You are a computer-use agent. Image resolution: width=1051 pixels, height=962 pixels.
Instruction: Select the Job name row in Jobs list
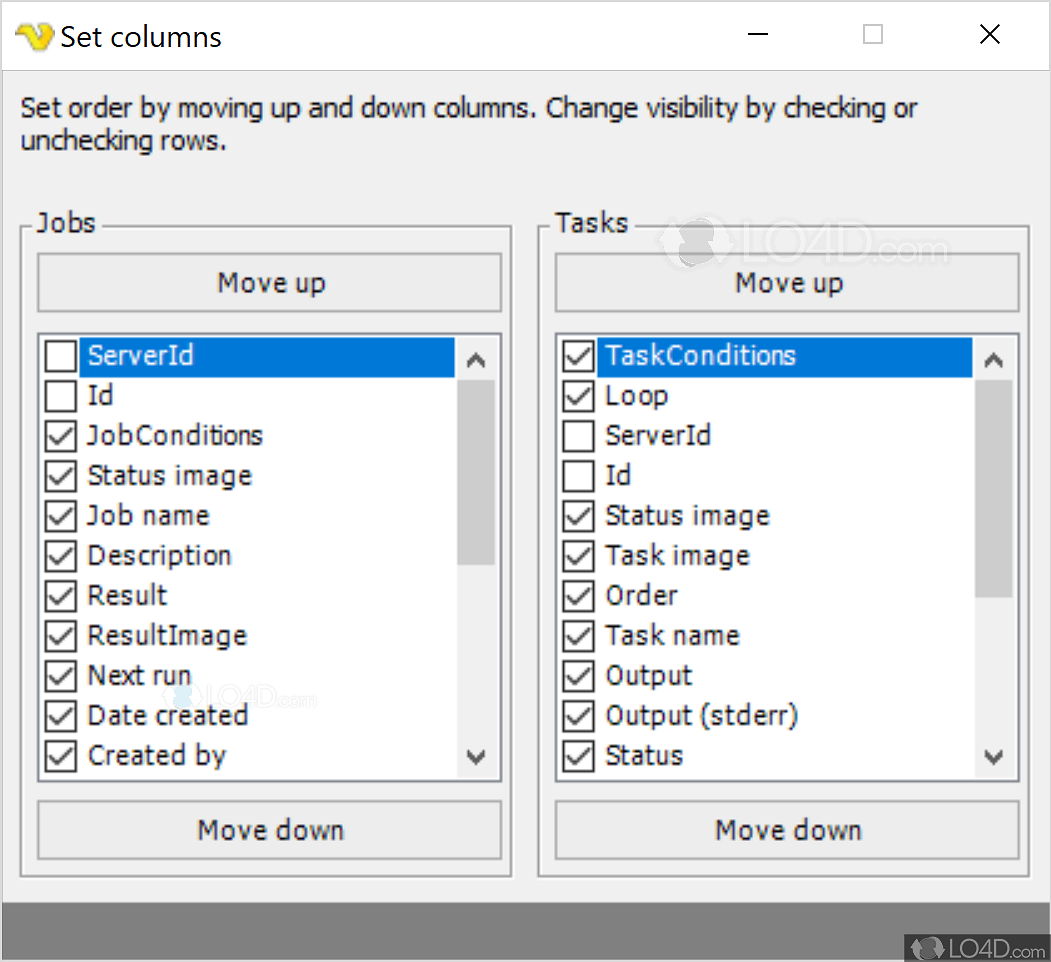pos(150,516)
